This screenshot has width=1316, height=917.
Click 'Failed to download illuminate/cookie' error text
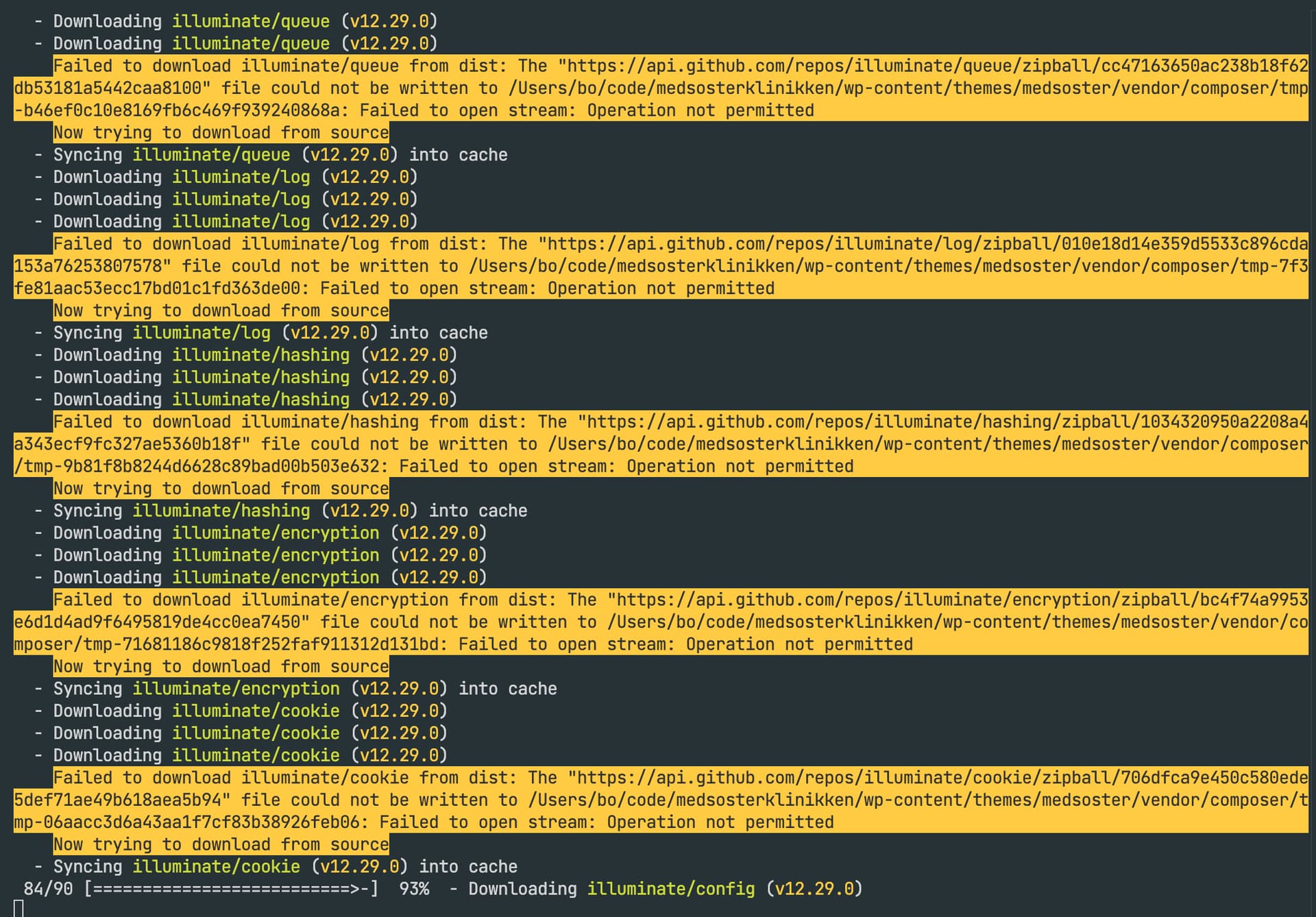point(230,778)
